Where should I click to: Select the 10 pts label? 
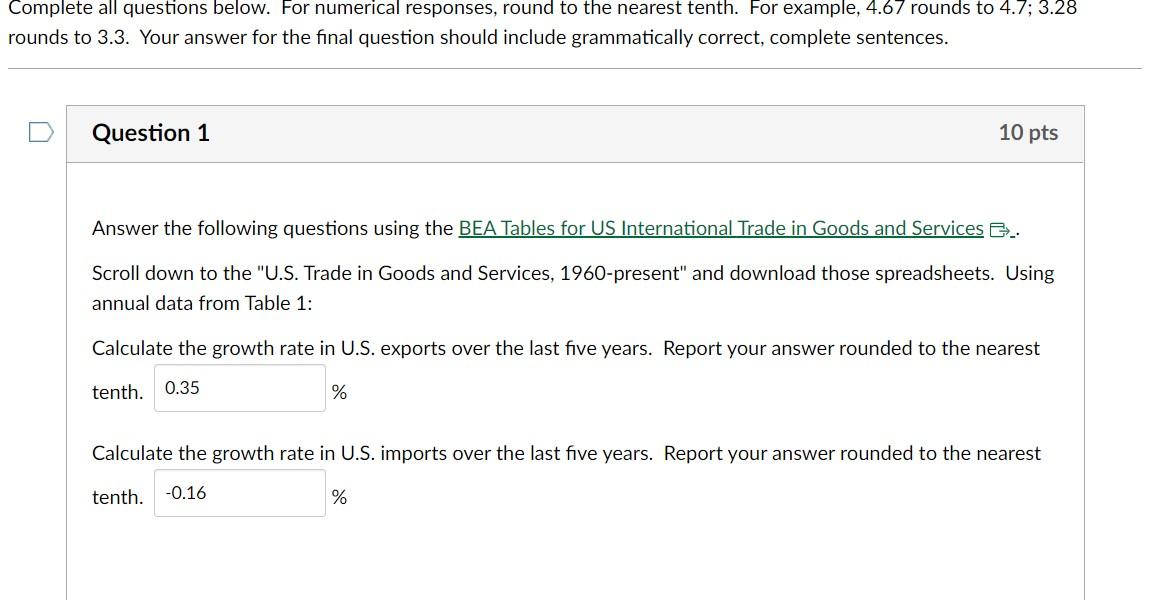(x=1031, y=133)
